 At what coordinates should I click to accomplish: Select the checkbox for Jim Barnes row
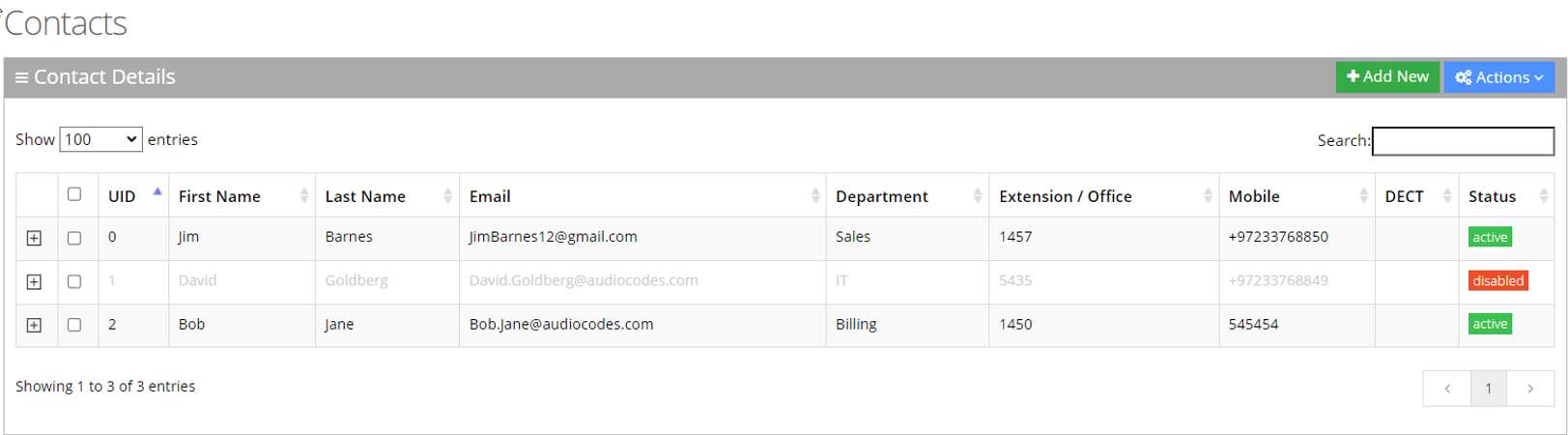[x=74, y=238]
